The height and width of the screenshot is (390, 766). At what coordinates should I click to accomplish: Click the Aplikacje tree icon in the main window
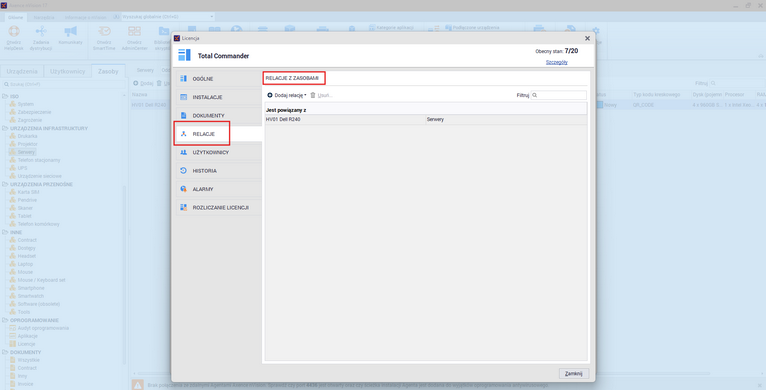(14, 336)
